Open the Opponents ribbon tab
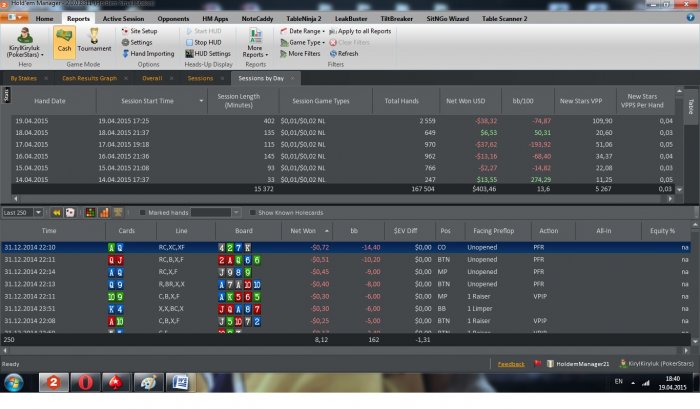This screenshot has width=700, height=409. point(173,18)
